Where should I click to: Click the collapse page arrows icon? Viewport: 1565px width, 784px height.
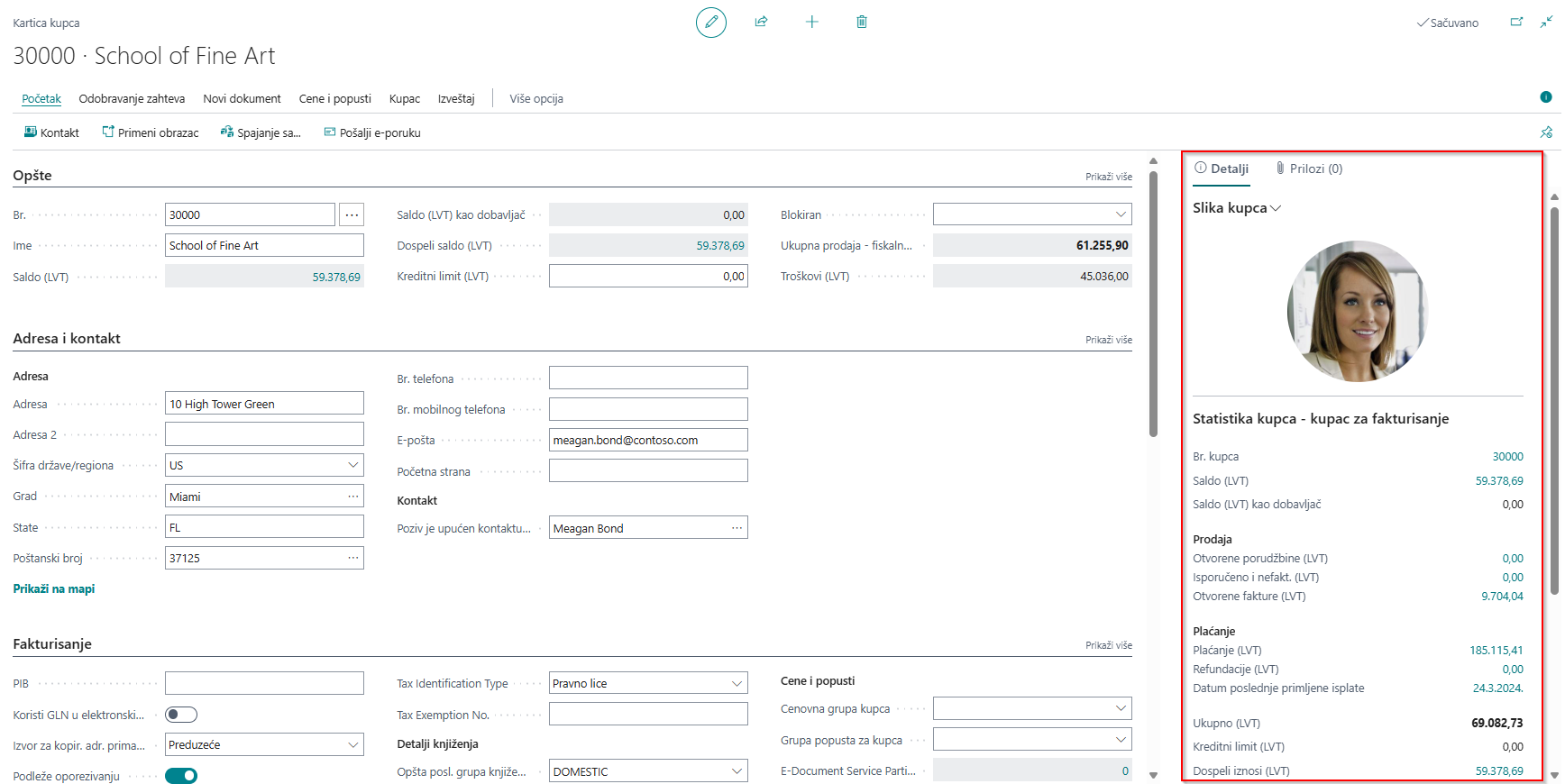[1546, 22]
